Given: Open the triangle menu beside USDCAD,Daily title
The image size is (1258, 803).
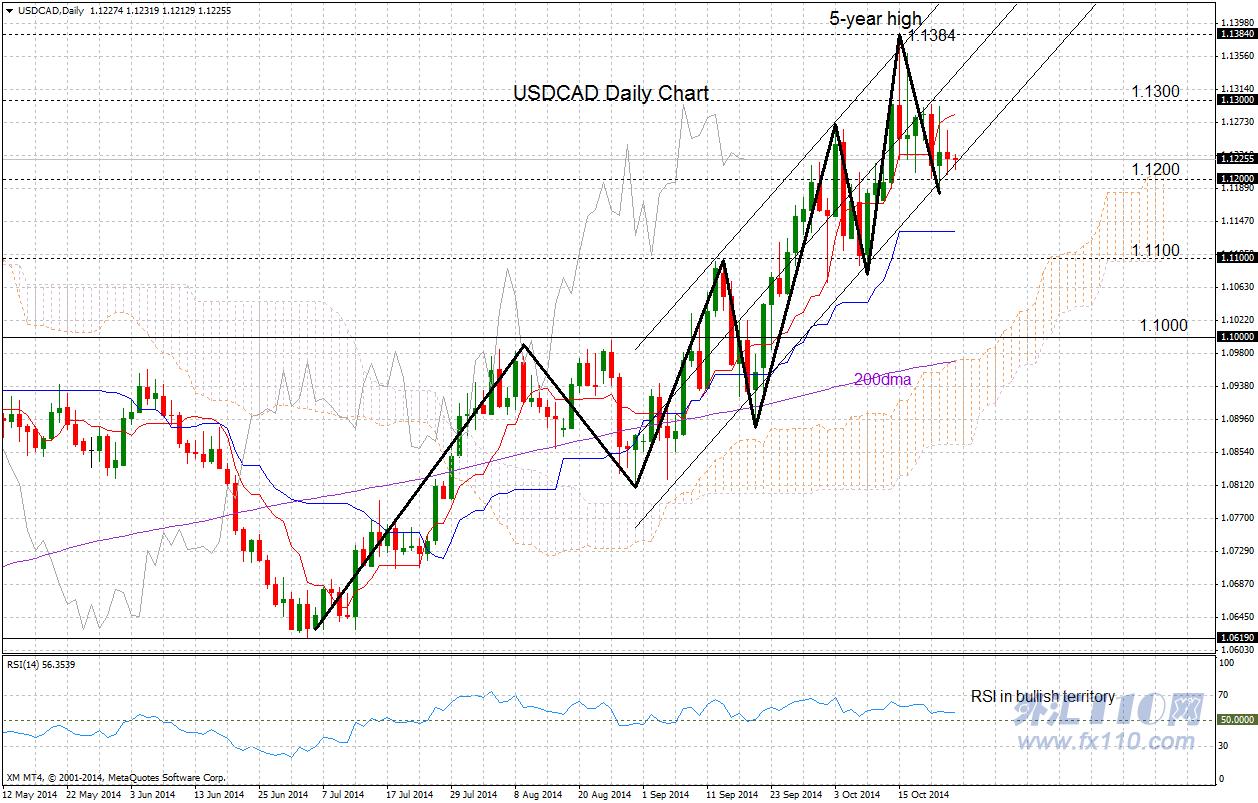Looking at the screenshot, I should (x=9, y=9).
